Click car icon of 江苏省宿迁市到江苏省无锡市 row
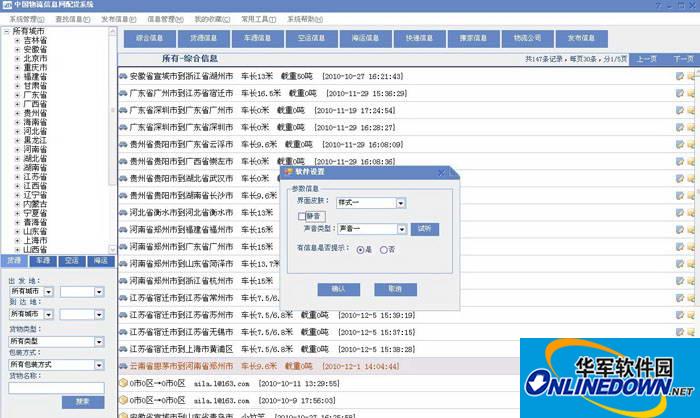Viewport: 700px width, 418px height. (123, 332)
